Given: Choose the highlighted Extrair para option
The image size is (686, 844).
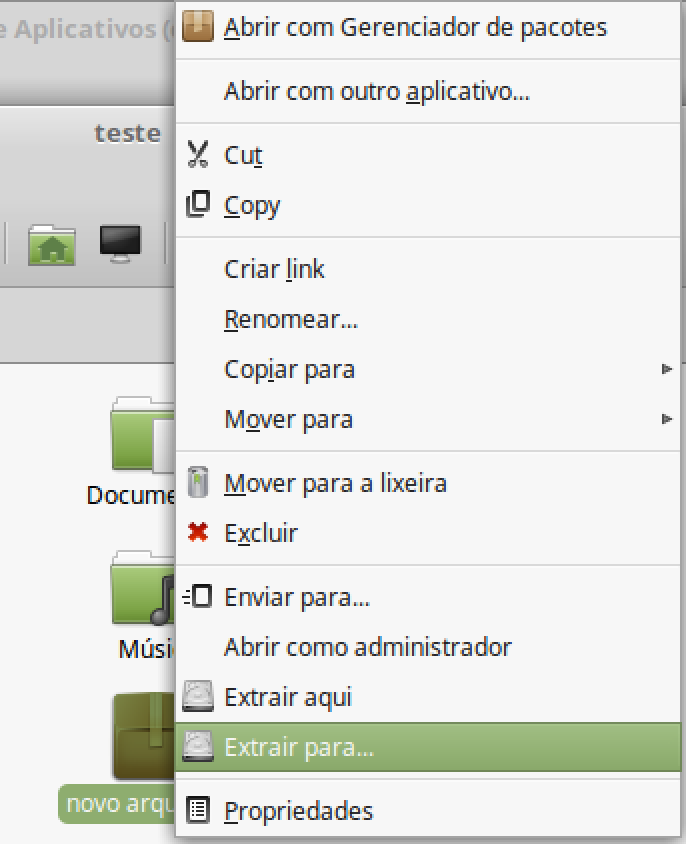Looking at the screenshot, I should [x=300, y=747].
